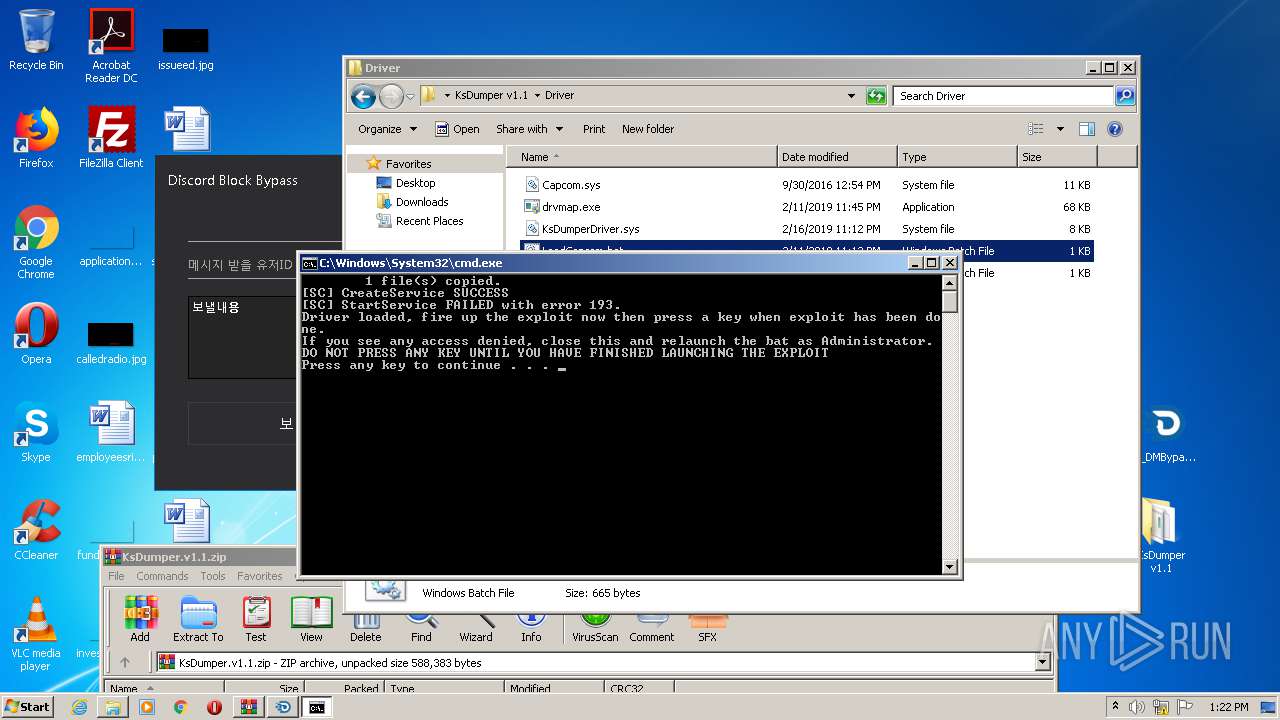Launch Google Chrome desktop shortcut
Image resolution: width=1280 pixels, height=720 pixels.
click(36, 242)
